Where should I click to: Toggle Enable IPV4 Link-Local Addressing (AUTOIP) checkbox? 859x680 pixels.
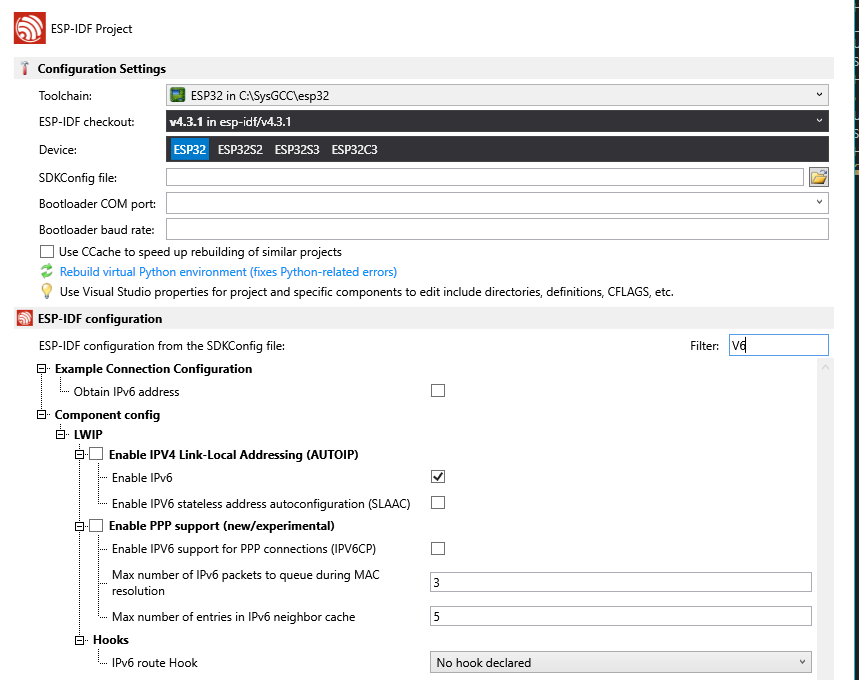click(x=96, y=454)
